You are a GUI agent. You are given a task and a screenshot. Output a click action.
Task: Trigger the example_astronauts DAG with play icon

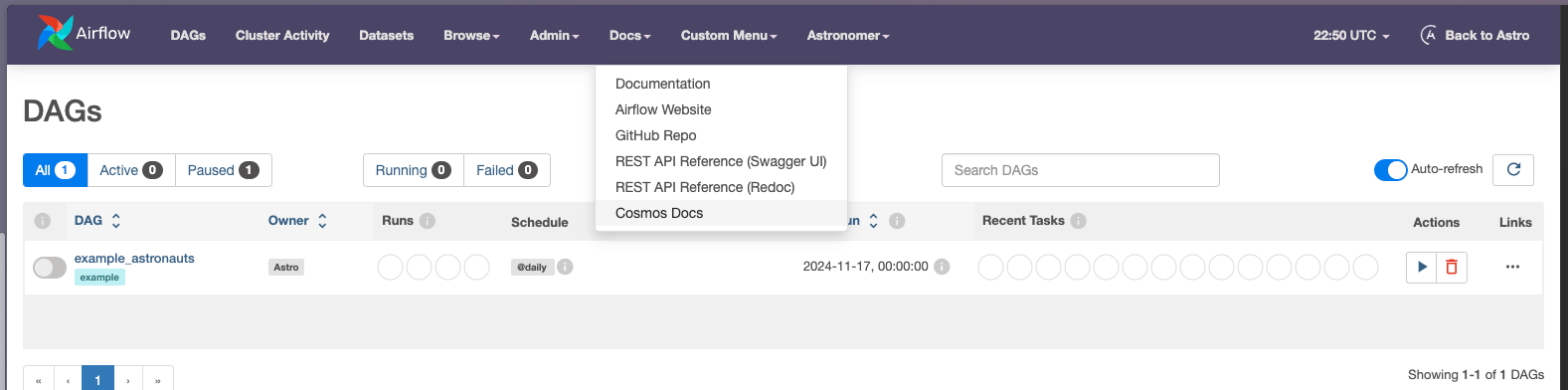(x=1422, y=267)
